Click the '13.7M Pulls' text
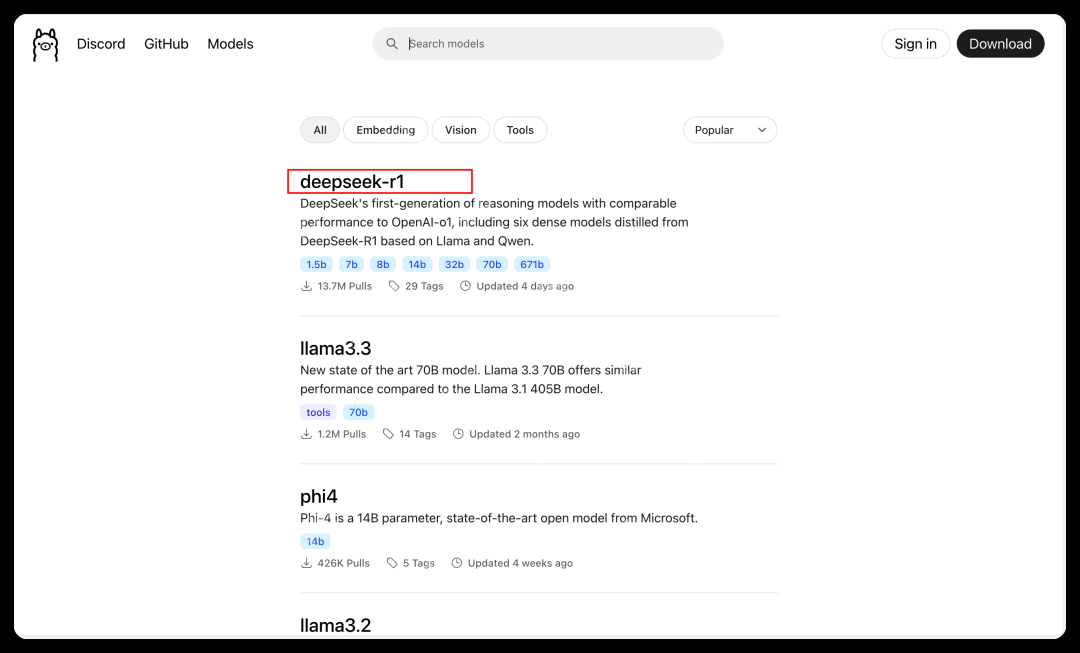Viewport: 1080px width, 653px height. tap(344, 286)
